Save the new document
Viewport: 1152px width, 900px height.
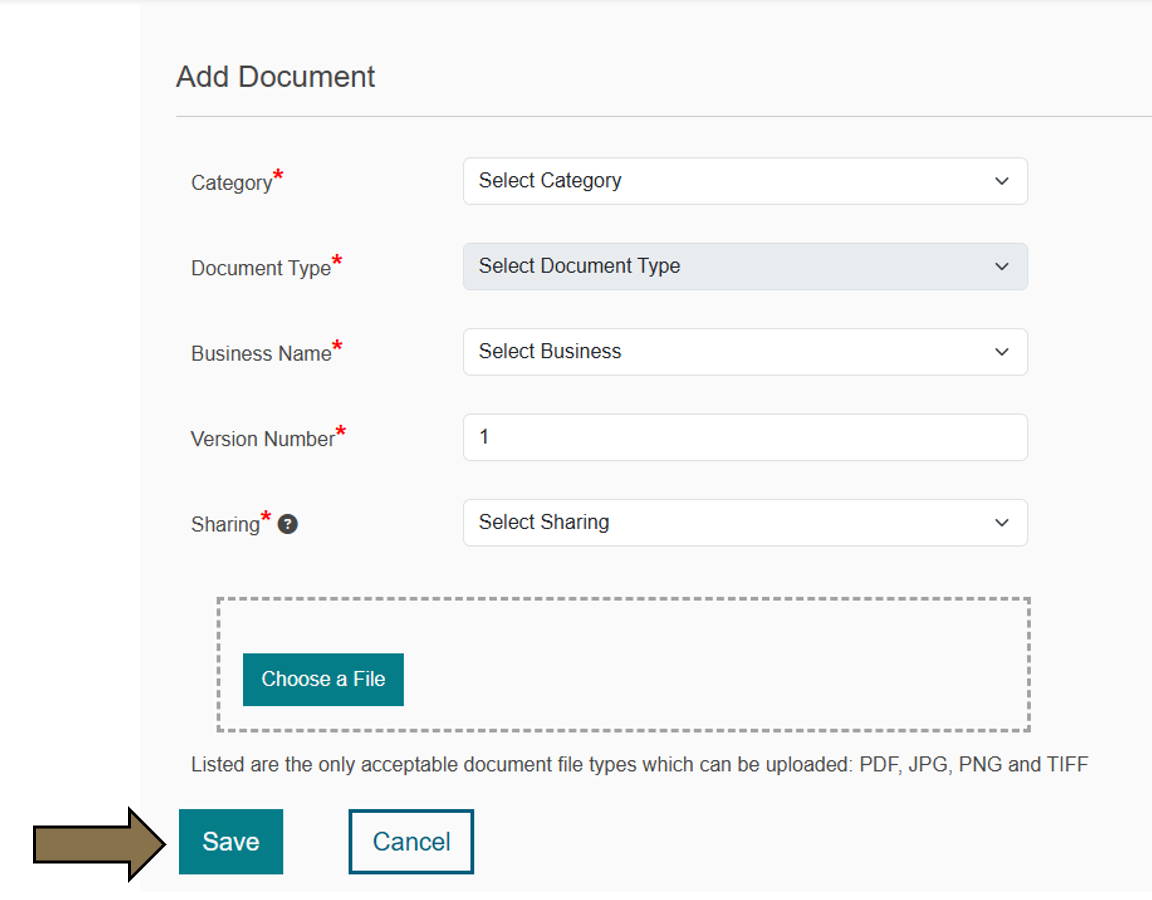click(x=231, y=841)
